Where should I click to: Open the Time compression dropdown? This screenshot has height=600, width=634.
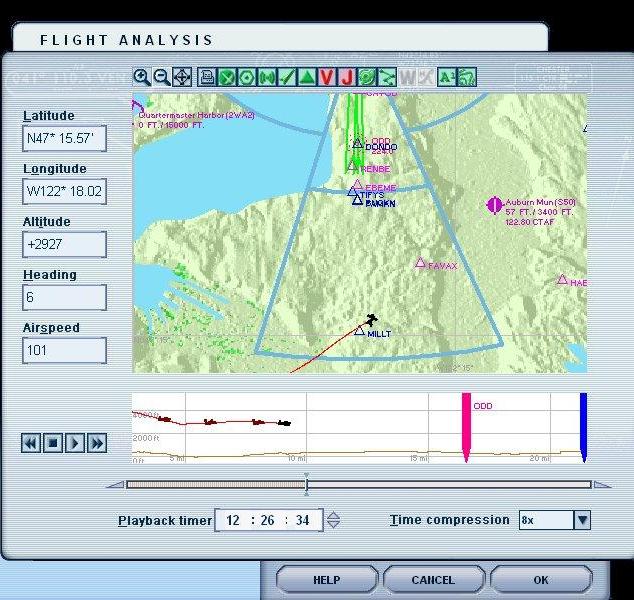pyautogui.click(x=582, y=520)
